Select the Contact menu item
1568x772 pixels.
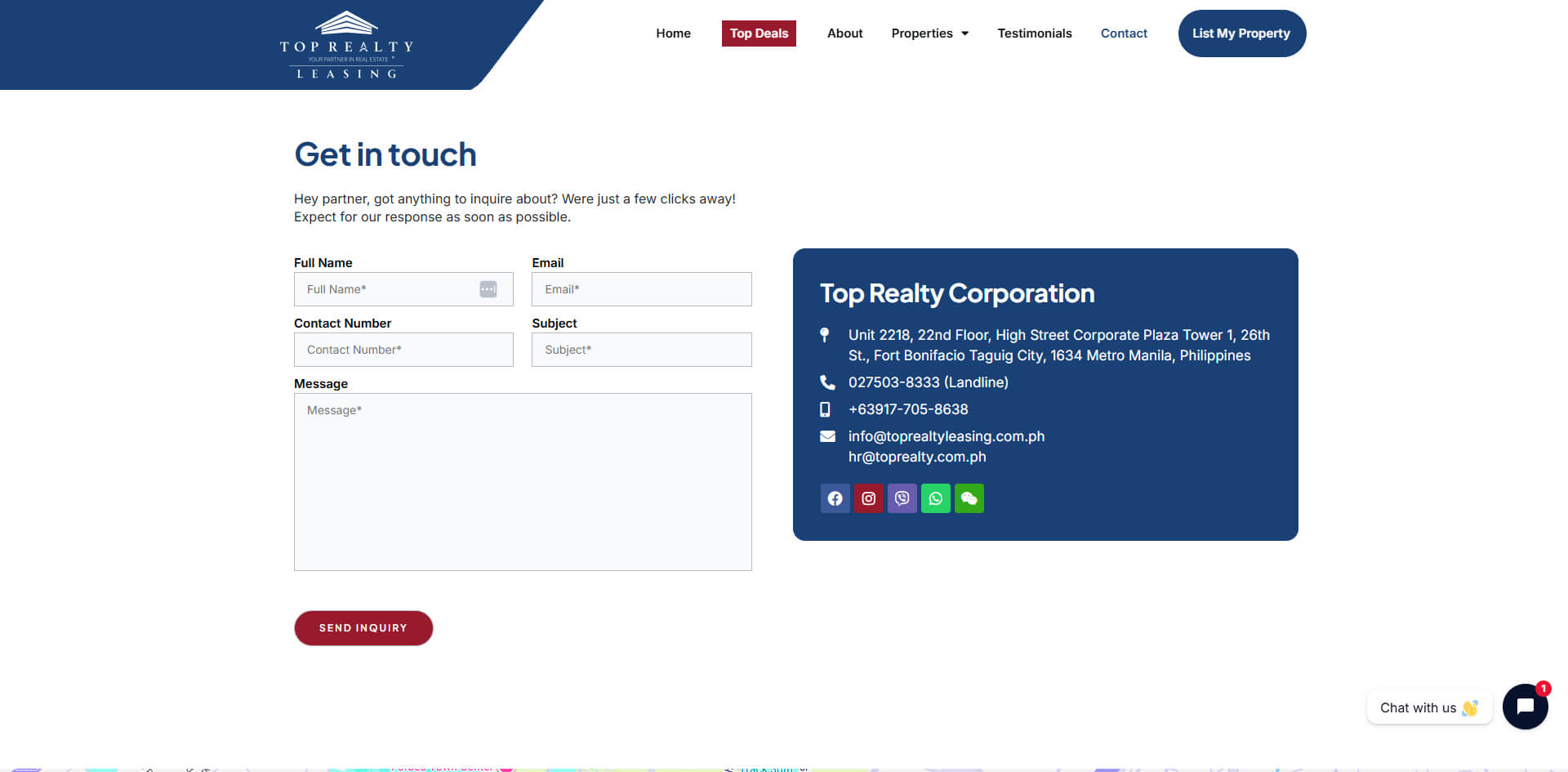click(x=1124, y=33)
